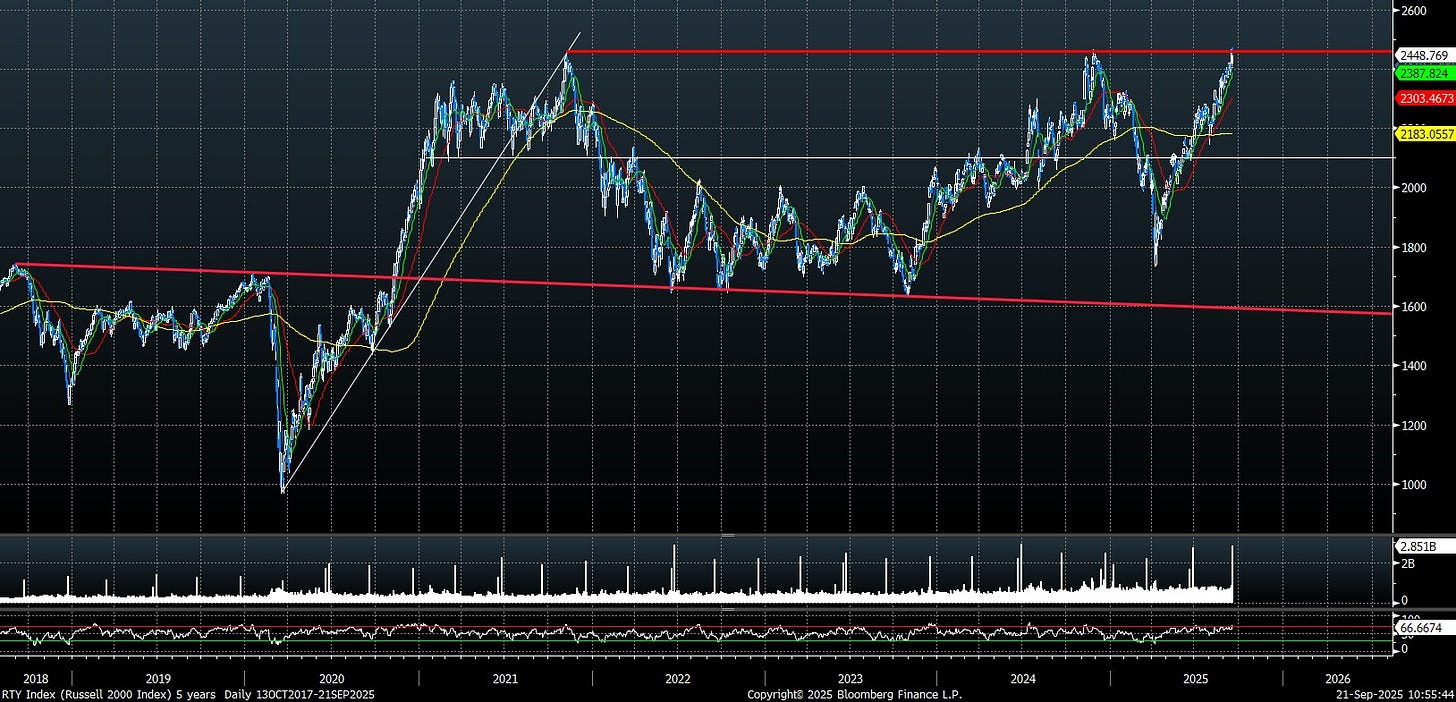This screenshot has height=702, width=1456.
Task: Click the red 2303.4673 moving average label
Action: coord(1426,98)
